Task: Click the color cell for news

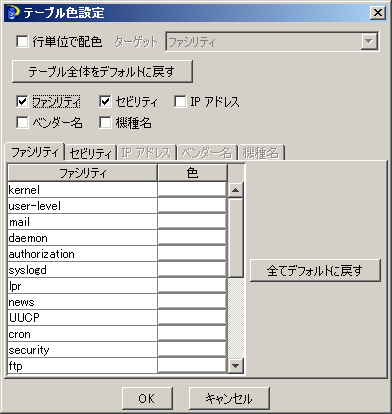Action: [192, 302]
